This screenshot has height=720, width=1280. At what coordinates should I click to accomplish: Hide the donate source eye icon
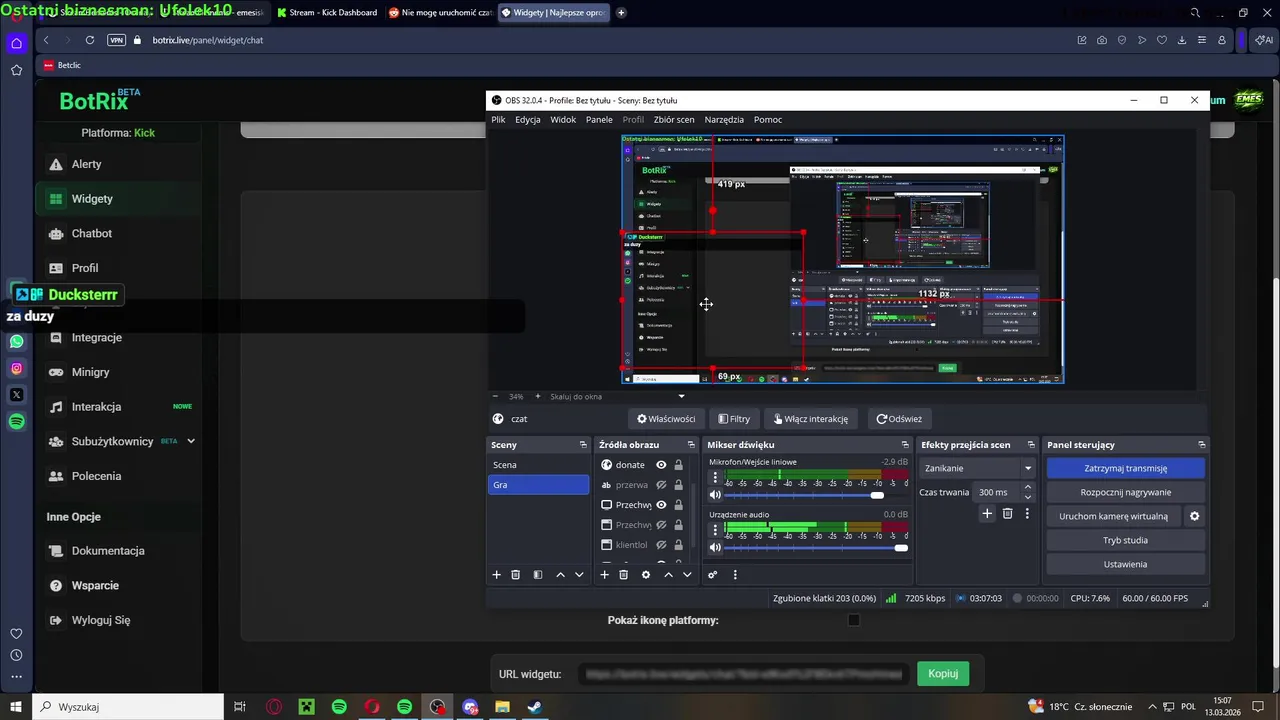click(x=661, y=465)
